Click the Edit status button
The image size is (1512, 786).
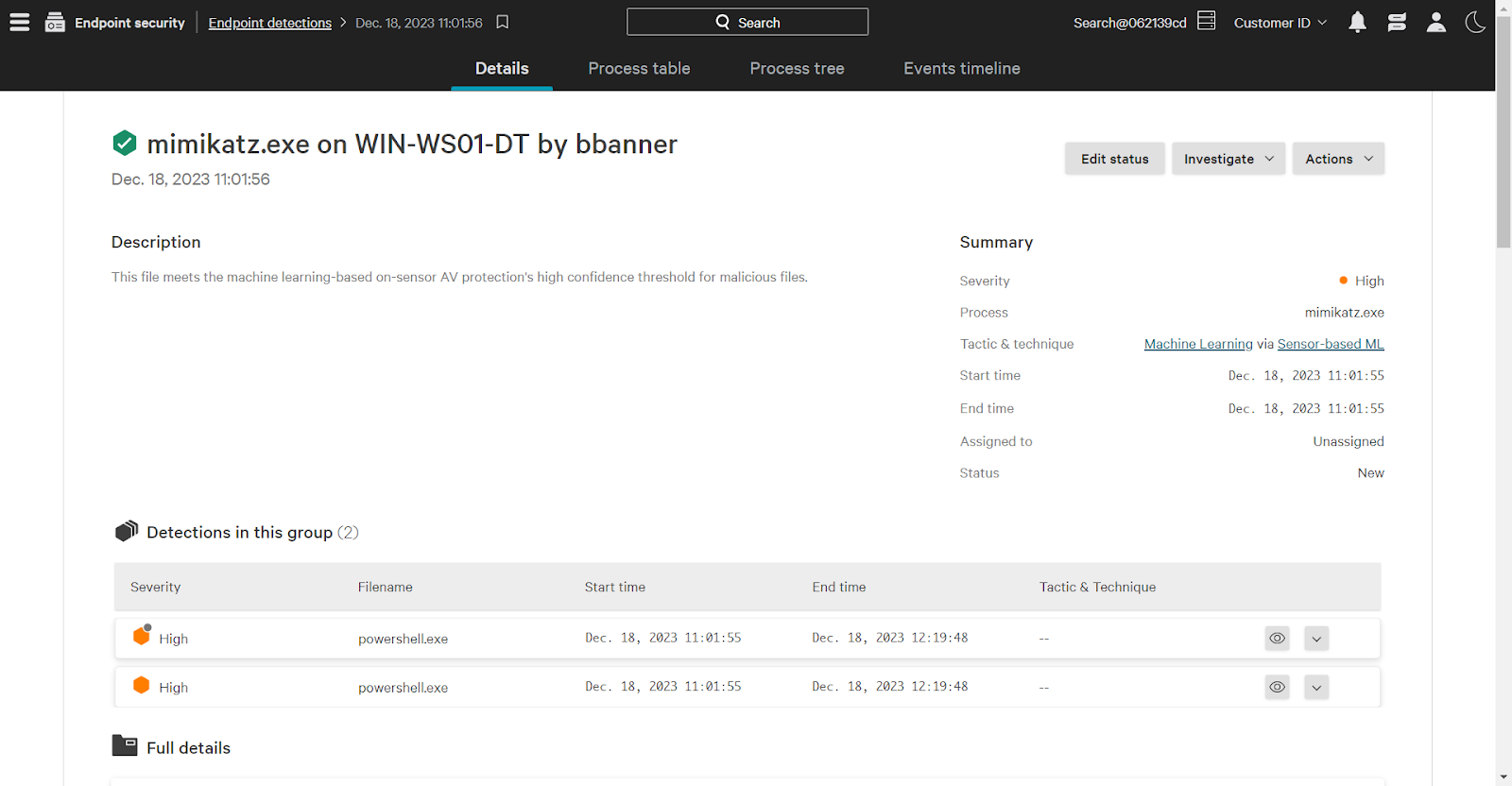(x=1114, y=159)
